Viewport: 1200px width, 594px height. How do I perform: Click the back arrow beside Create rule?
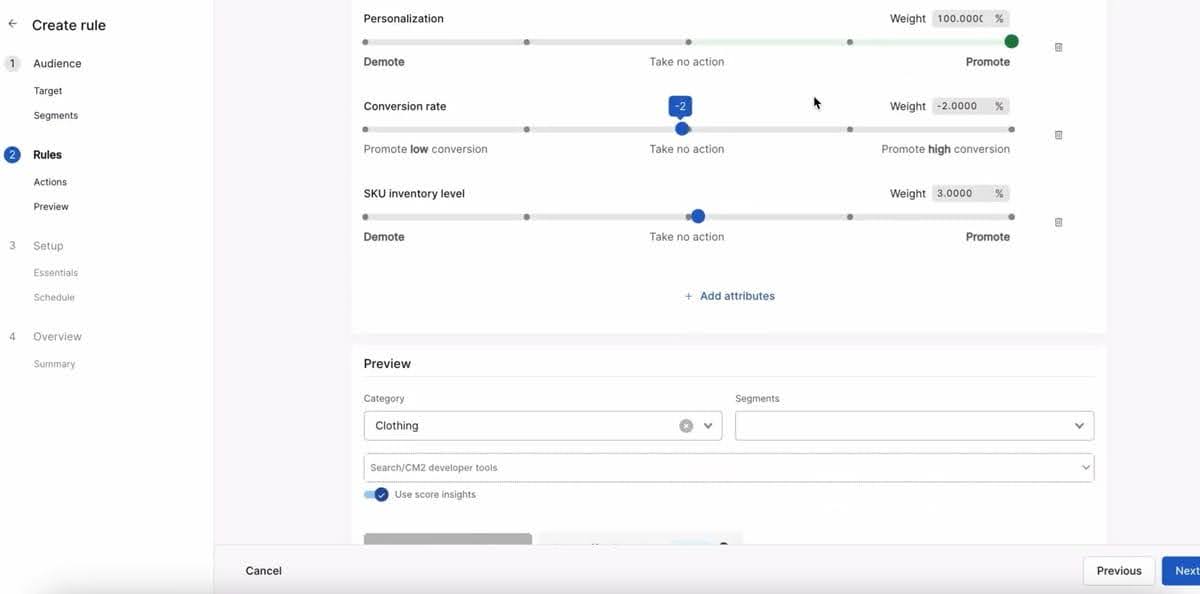coord(12,24)
